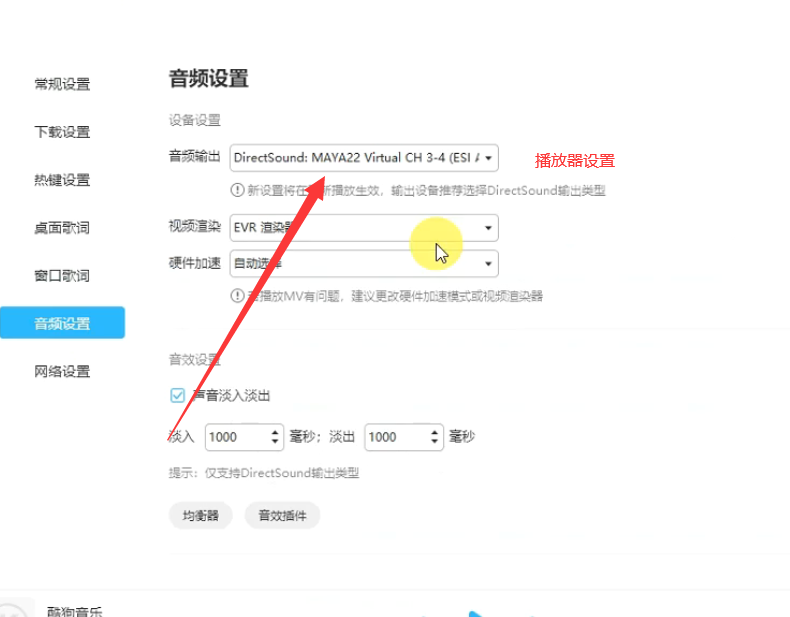Viewport: 790px width, 617px height.
Task: Select the highlighted 音频设置 tab
Action: pos(62,323)
